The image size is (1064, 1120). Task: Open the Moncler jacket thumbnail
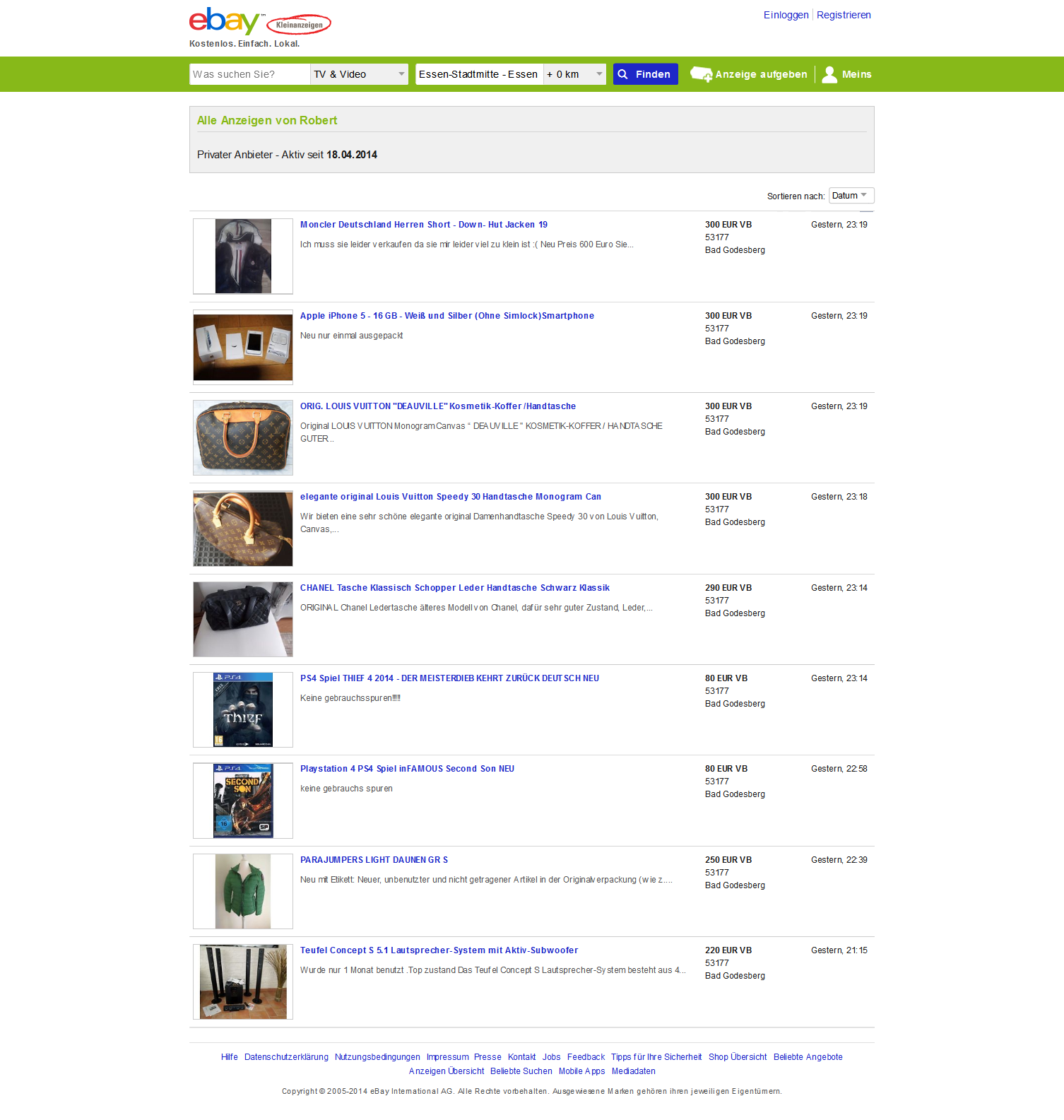[243, 256]
